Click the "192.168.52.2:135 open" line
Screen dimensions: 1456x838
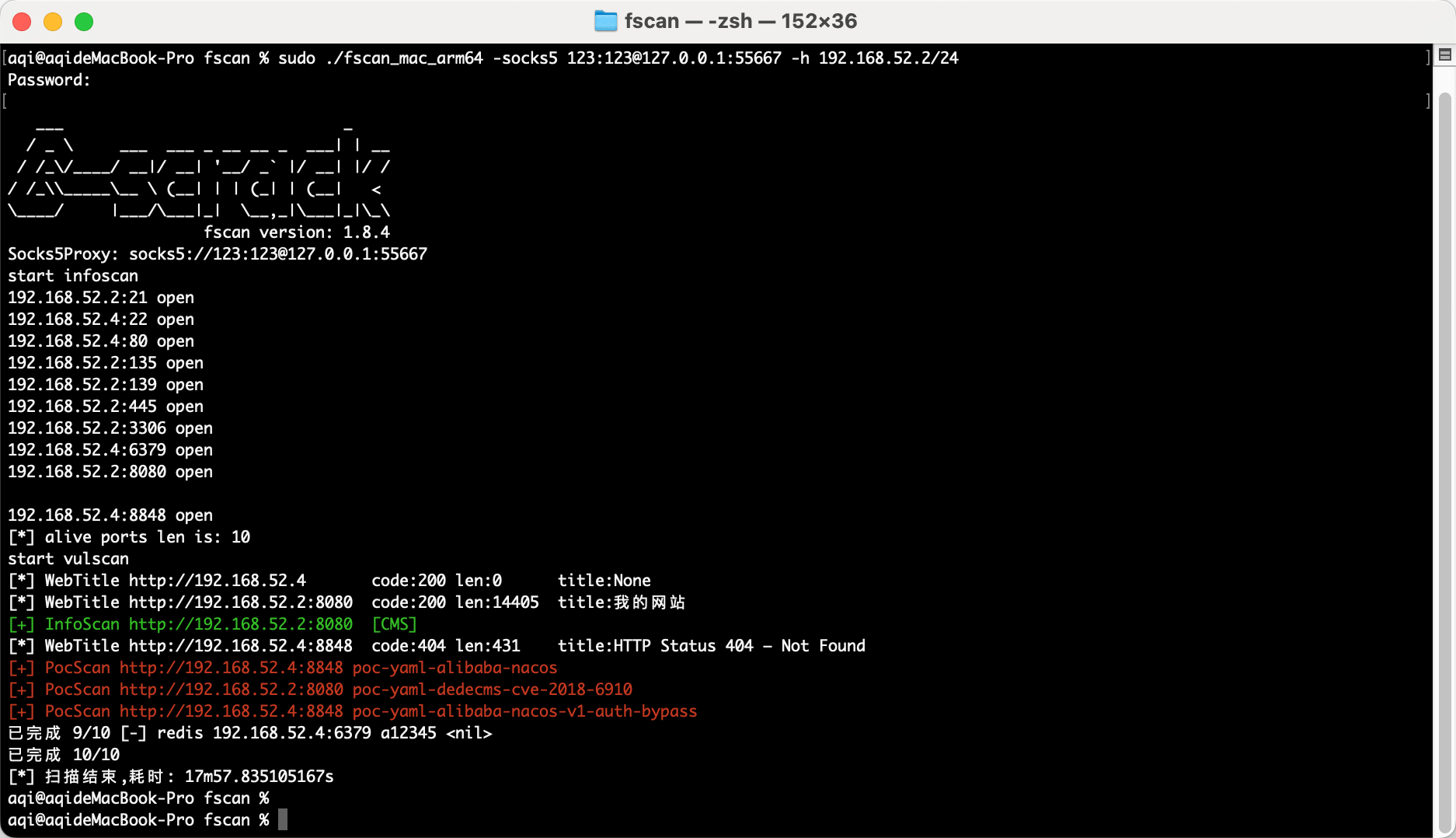(x=106, y=363)
